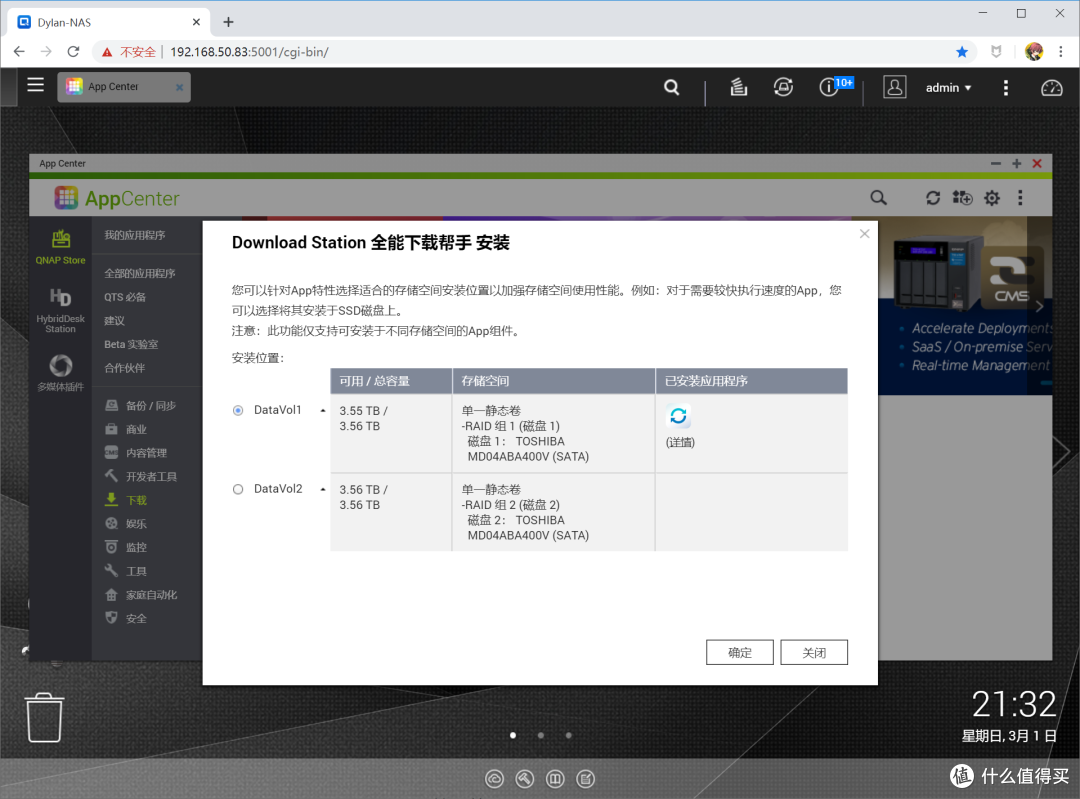Open the admin user dropdown
The width and height of the screenshot is (1080, 799).
coord(948,87)
